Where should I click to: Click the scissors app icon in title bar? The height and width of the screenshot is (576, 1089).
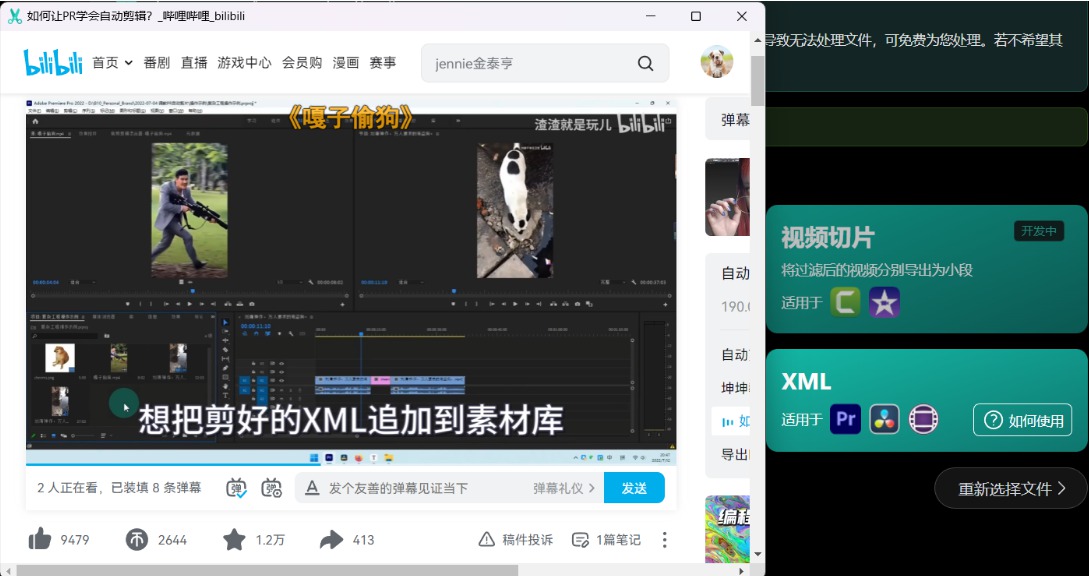14,16
